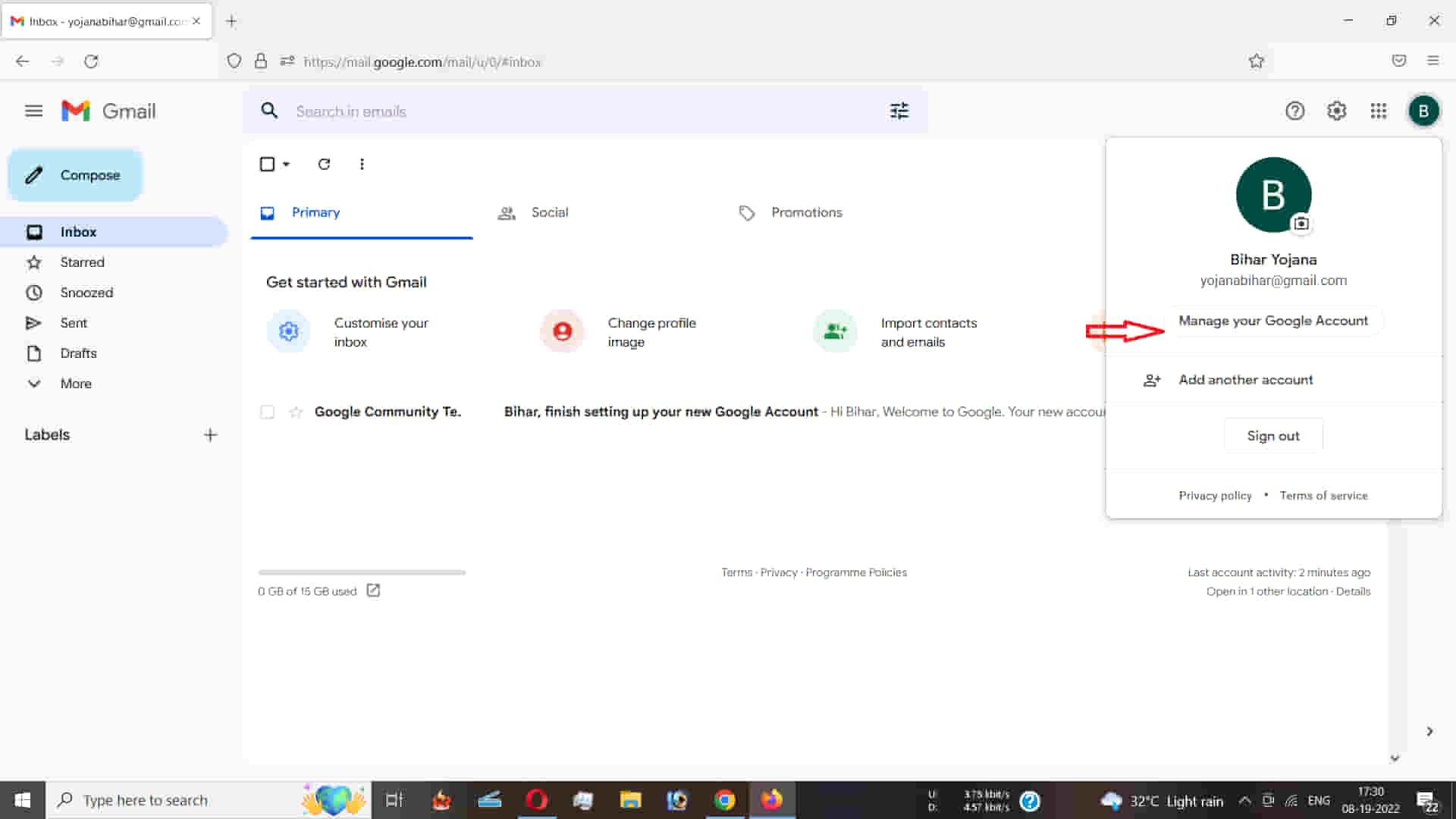1456x819 pixels.
Task: Click the Gmail logo
Action: pyautogui.click(x=108, y=111)
